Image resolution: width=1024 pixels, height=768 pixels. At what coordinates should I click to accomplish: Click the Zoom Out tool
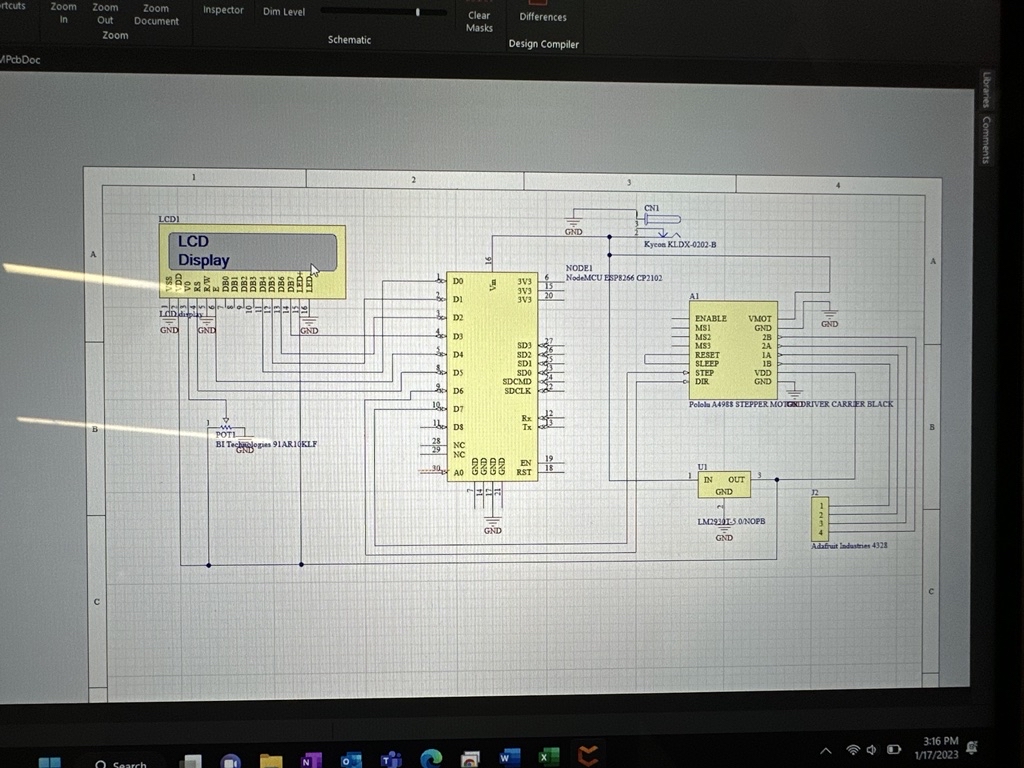click(105, 14)
